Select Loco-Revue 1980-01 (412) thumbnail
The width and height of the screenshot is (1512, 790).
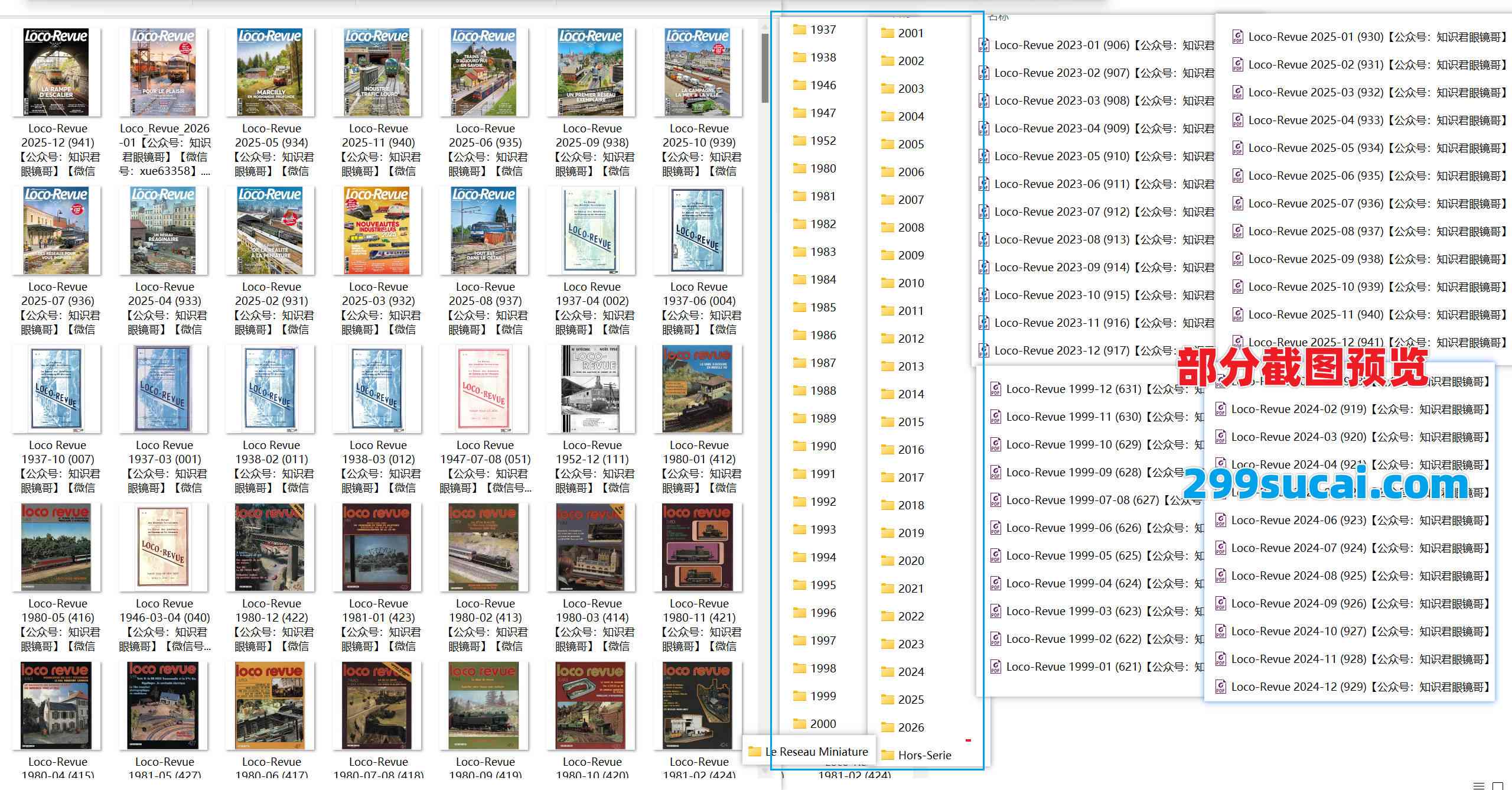698,389
